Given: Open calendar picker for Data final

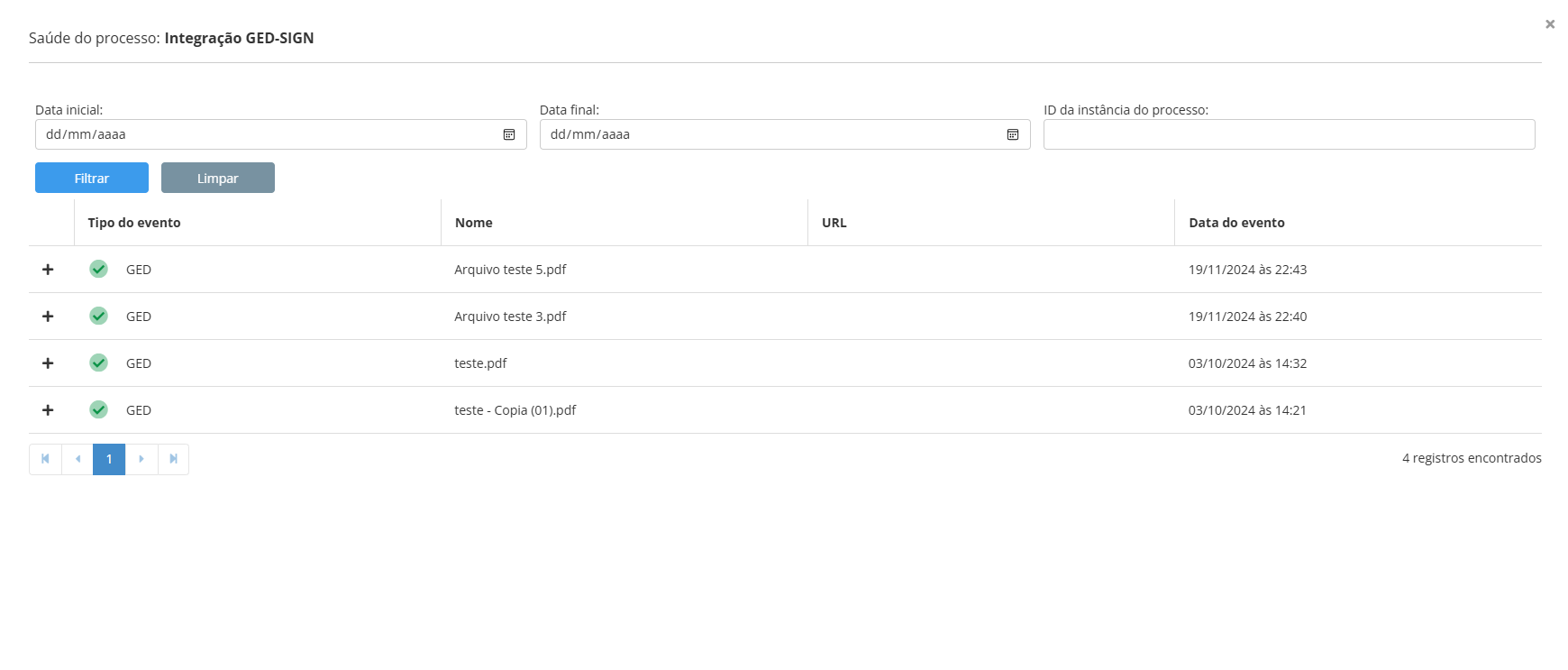Looking at the screenshot, I should point(1013,134).
